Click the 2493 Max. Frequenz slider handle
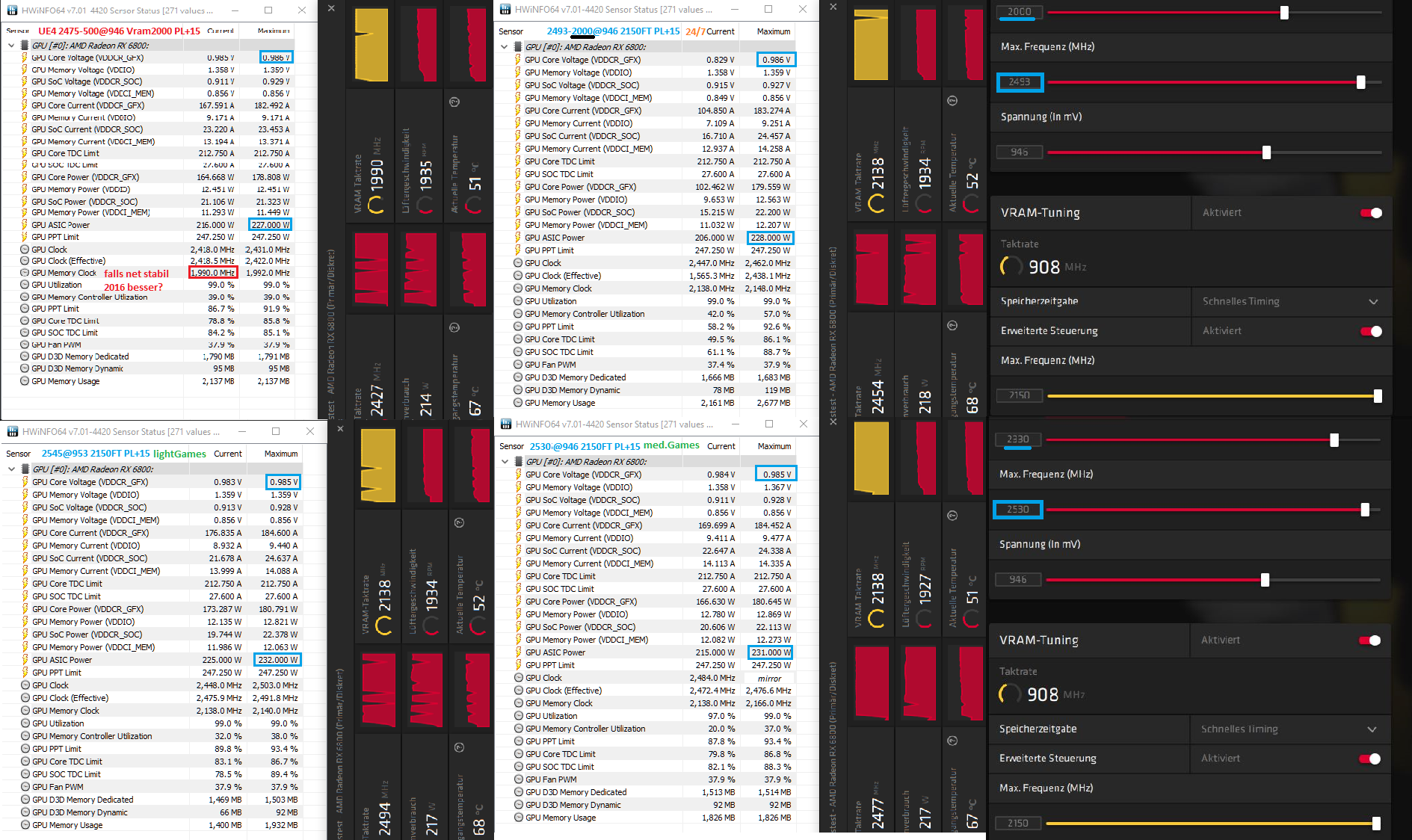 click(1361, 82)
